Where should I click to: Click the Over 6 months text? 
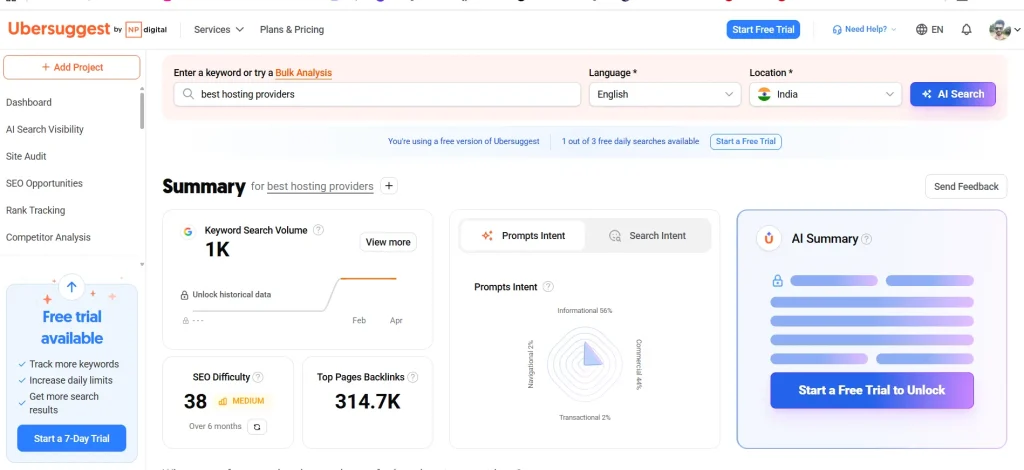[215, 426]
